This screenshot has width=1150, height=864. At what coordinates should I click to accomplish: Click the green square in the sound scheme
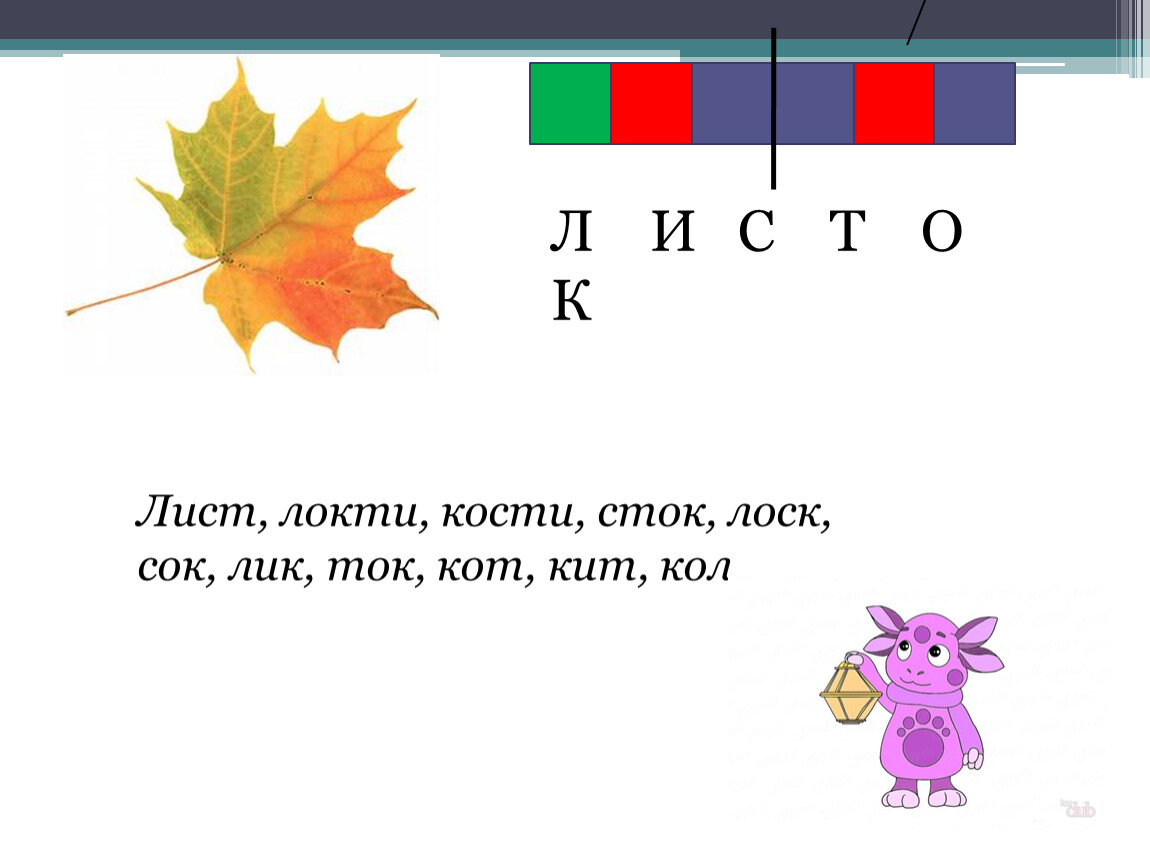(x=570, y=103)
